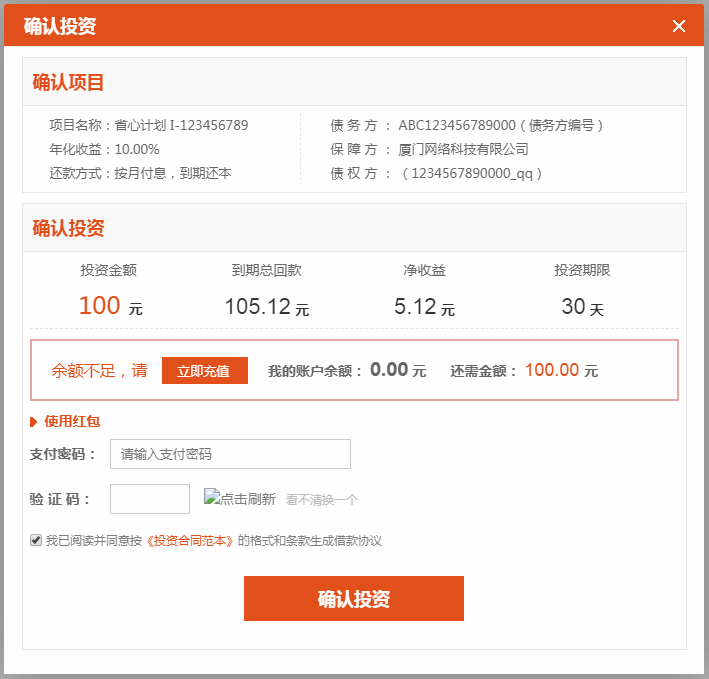Image resolution: width=709 pixels, height=679 pixels.
Task: Click the 验证码 verification code input box
Action: 149,499
